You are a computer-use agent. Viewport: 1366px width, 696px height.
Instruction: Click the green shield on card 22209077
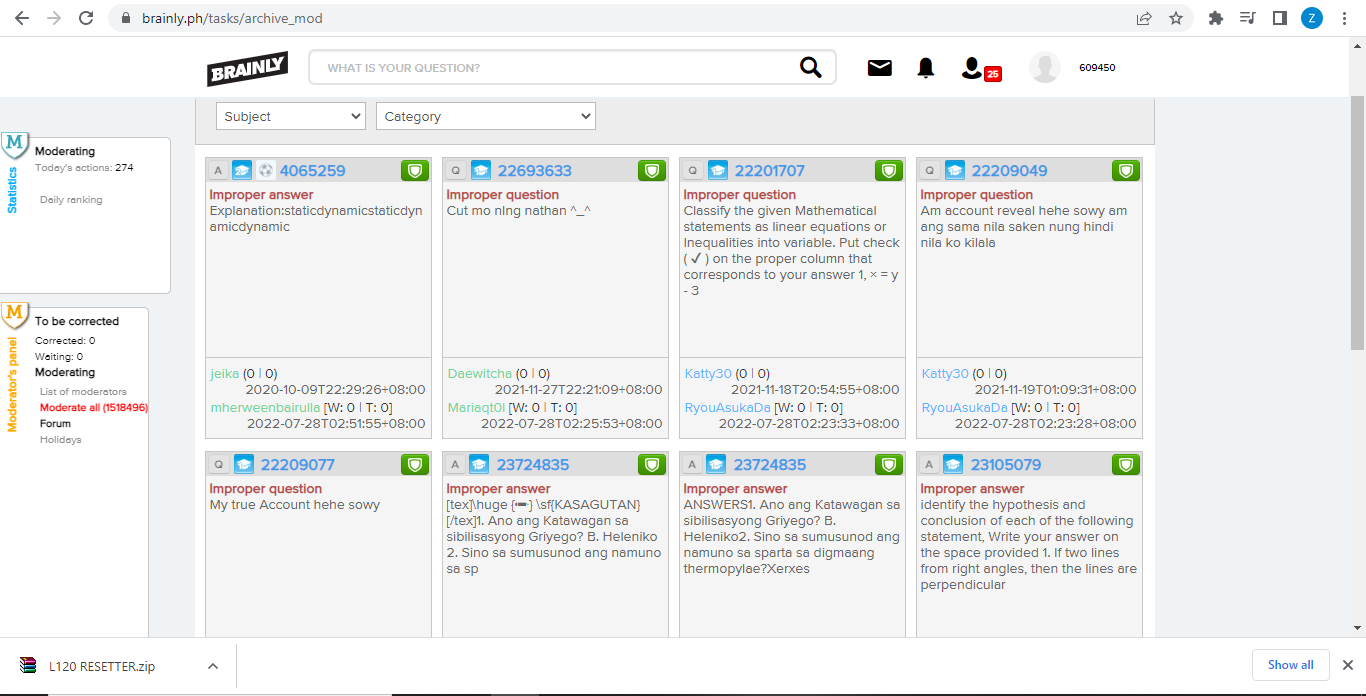pyautogui.click(x=415, y=464)
